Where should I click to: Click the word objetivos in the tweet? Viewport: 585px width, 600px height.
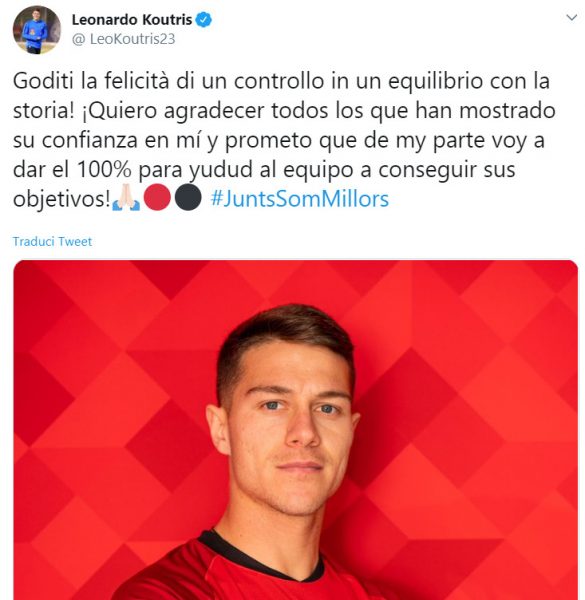pos(61,199)
